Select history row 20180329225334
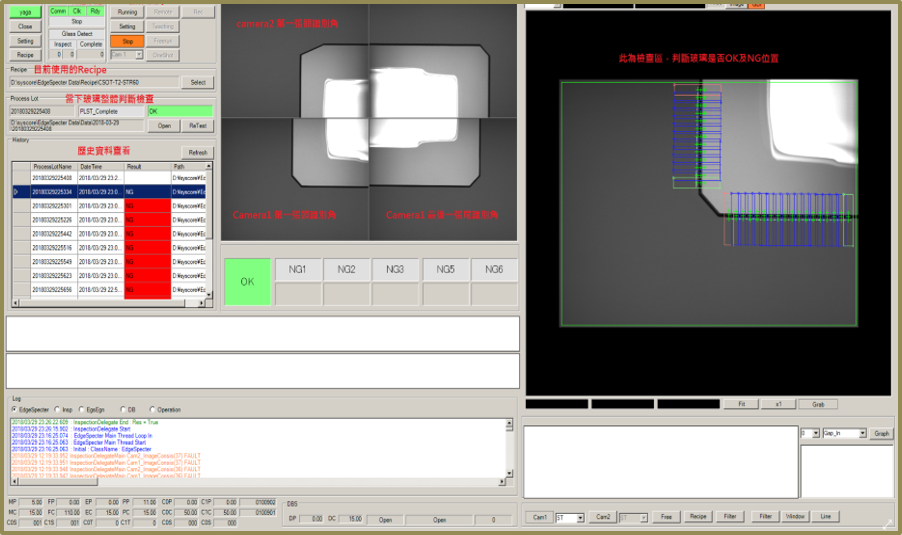Viewport: 902px width, 535px height. (52, 191)
